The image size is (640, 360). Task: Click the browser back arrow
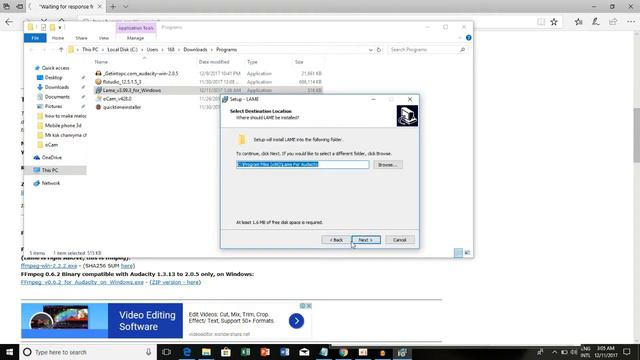coord(9,22)
